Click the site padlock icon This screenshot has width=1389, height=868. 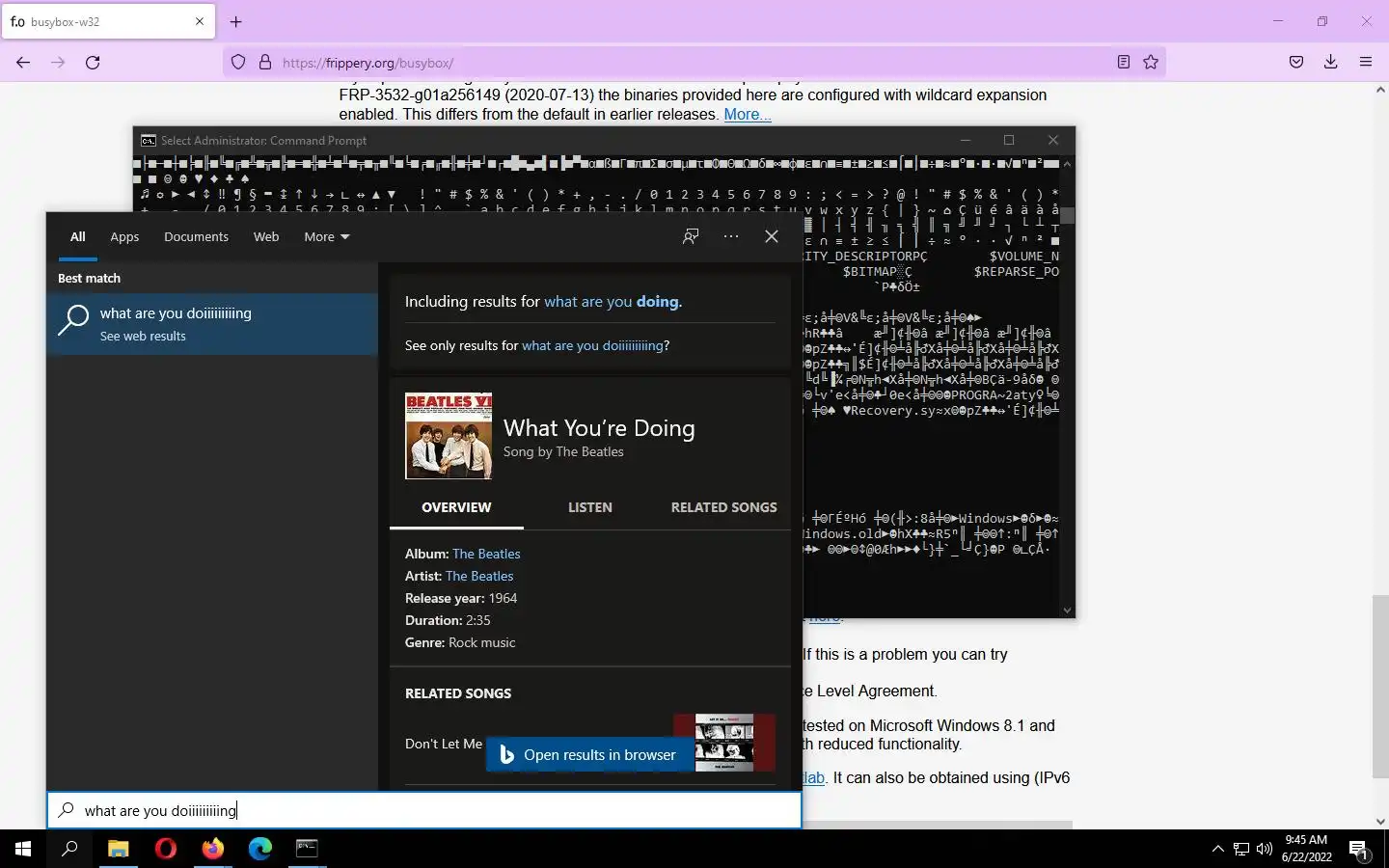(x=265, y=63)
